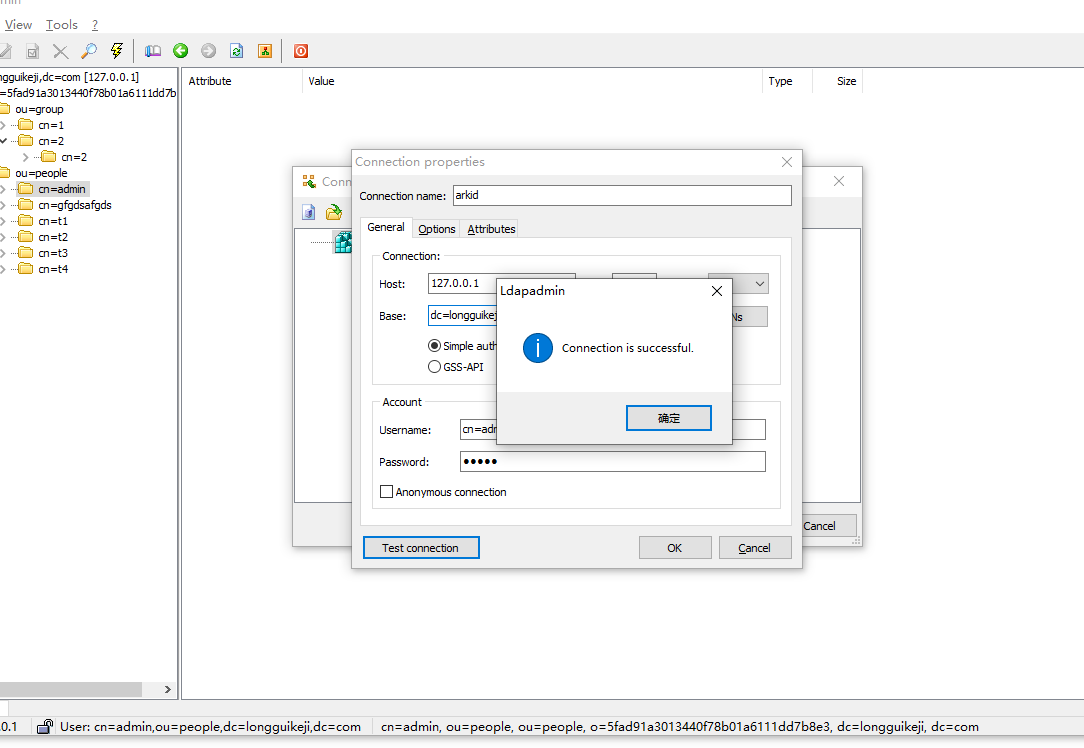The image size is (1084, 748).
Task: Select the cn=t3 tree entry
Action: (53, 252)
